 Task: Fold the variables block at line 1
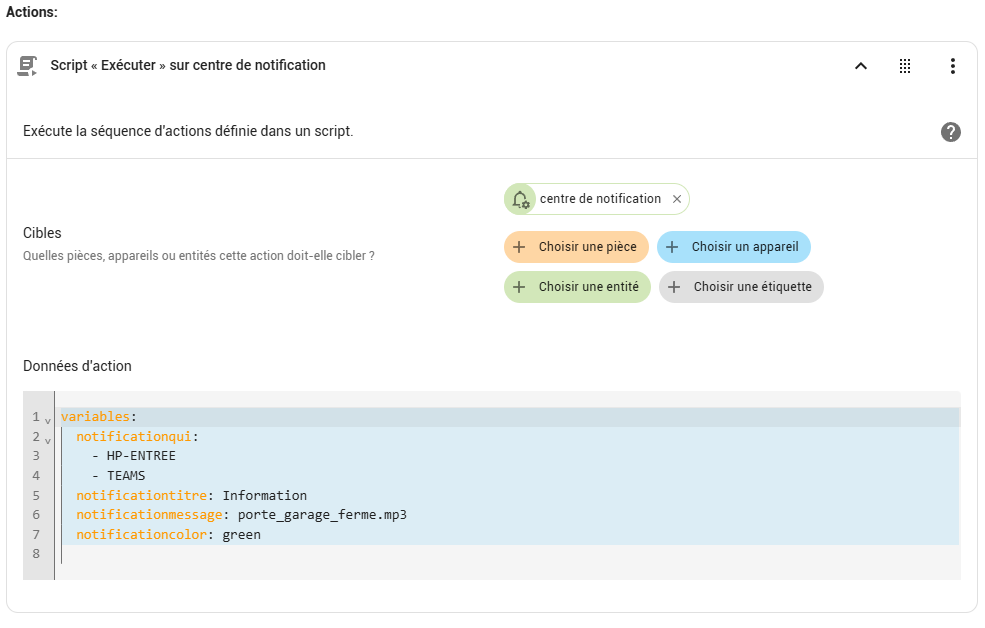click(x=48, y=420)
